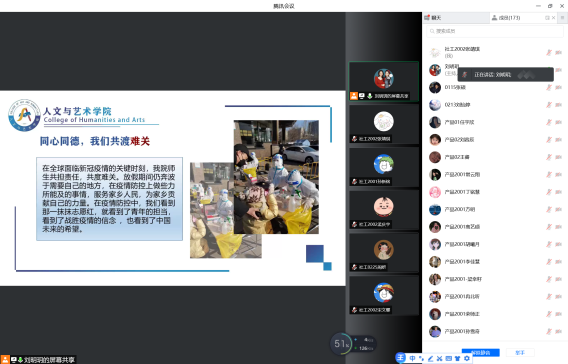Image resolution: width=568 pixels, height=364 pixels.
Task: Select the screen-sharing presenter's video tile
Action: pos(384,81)
